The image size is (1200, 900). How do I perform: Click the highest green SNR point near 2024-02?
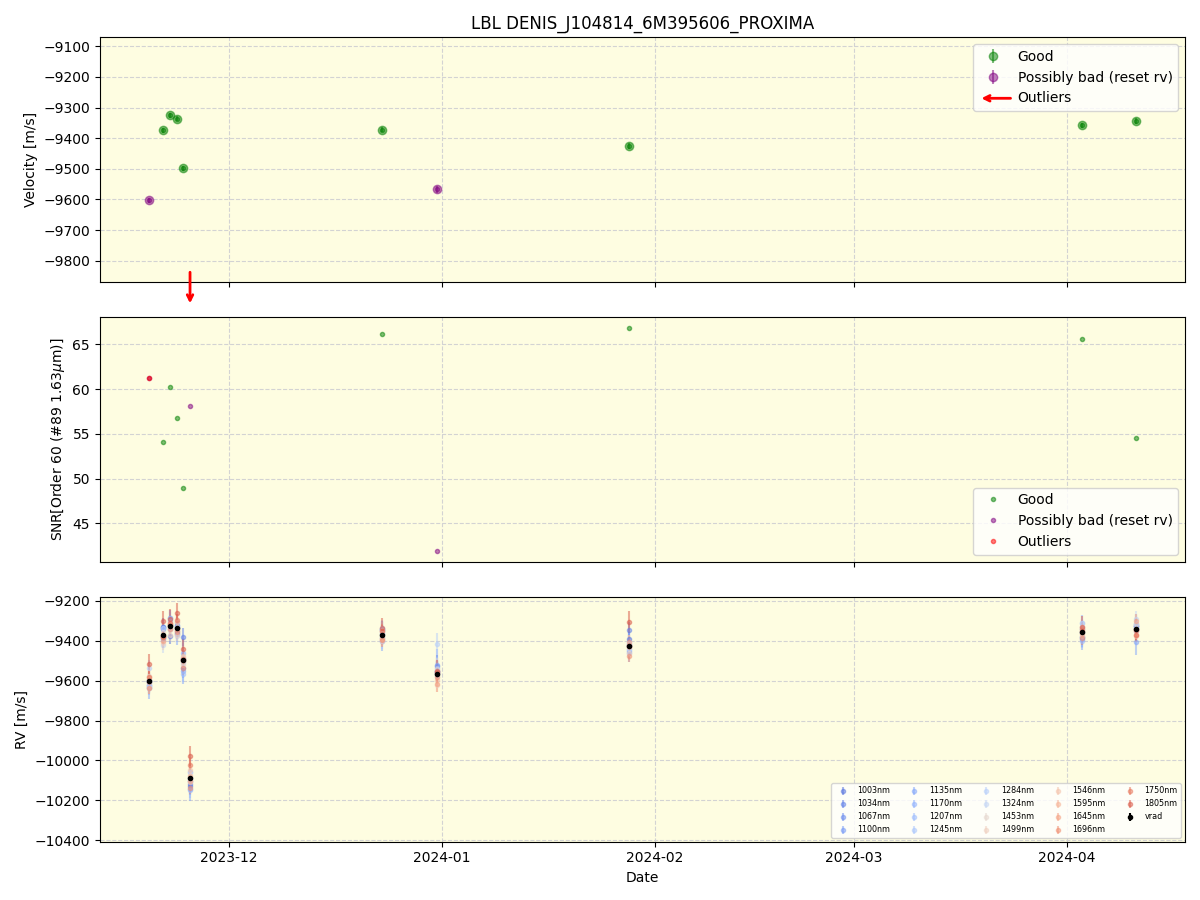click(x=629, y=328)
